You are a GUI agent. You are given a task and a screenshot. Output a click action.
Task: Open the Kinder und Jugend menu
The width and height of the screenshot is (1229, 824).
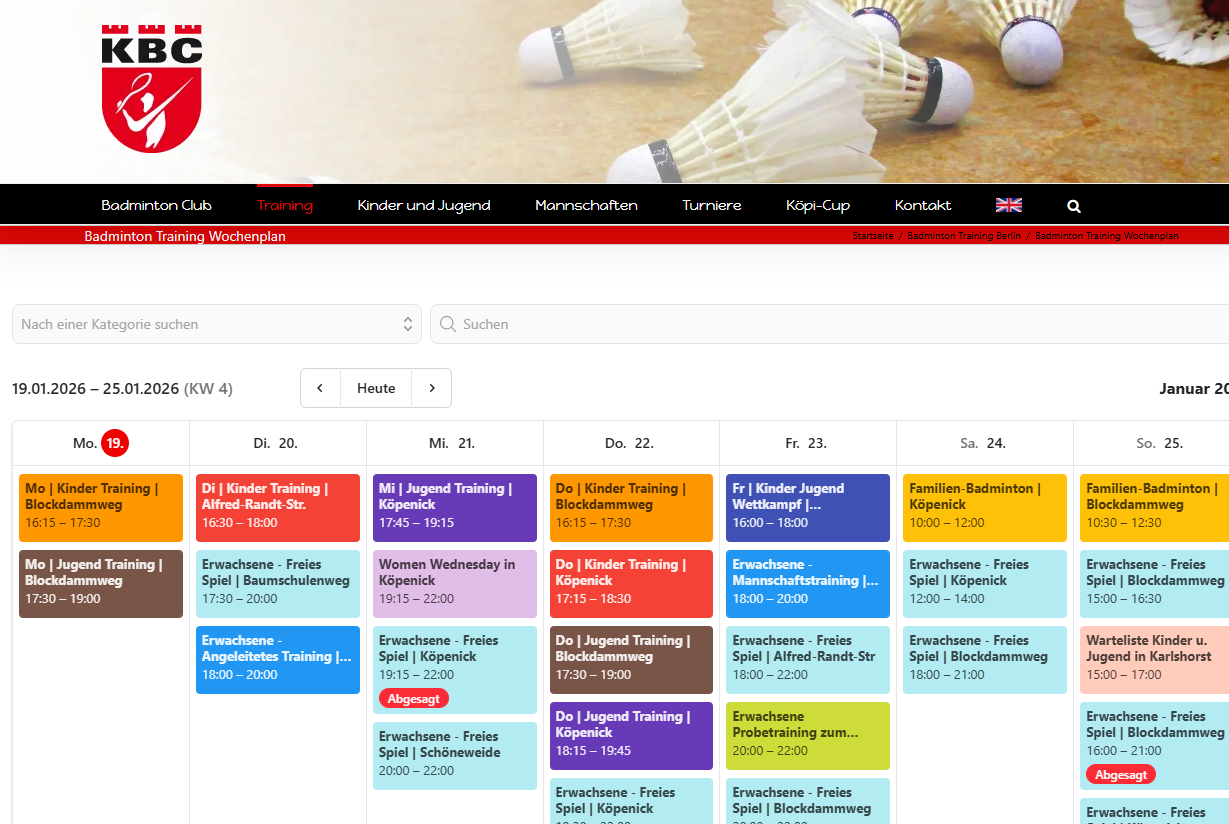[x=424, y=205]
